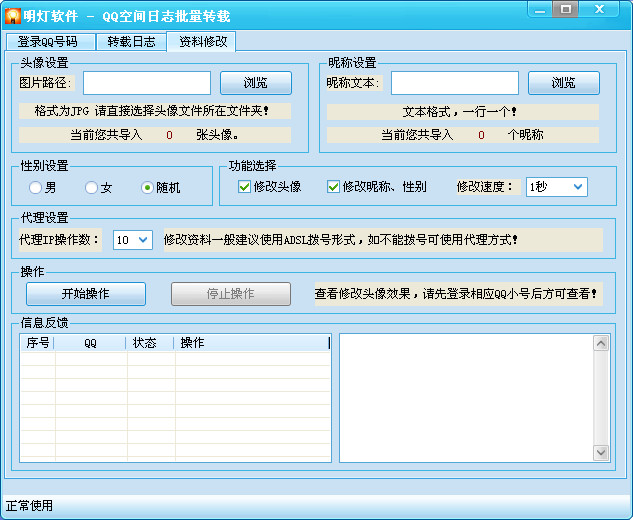Focus the 图片路径 input field

pos(147,83)
